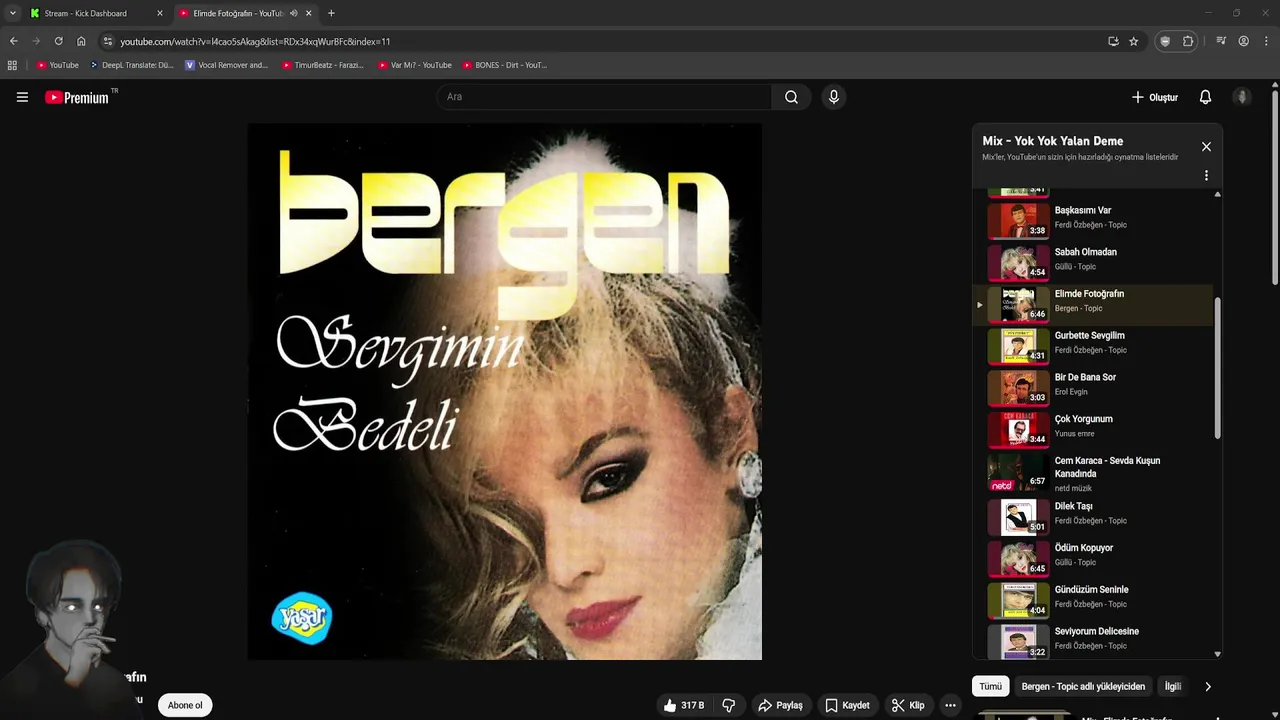Open the Brave shields icon
The width and height of the screenshot is (1280, 720).
[x=1165, y=41]
